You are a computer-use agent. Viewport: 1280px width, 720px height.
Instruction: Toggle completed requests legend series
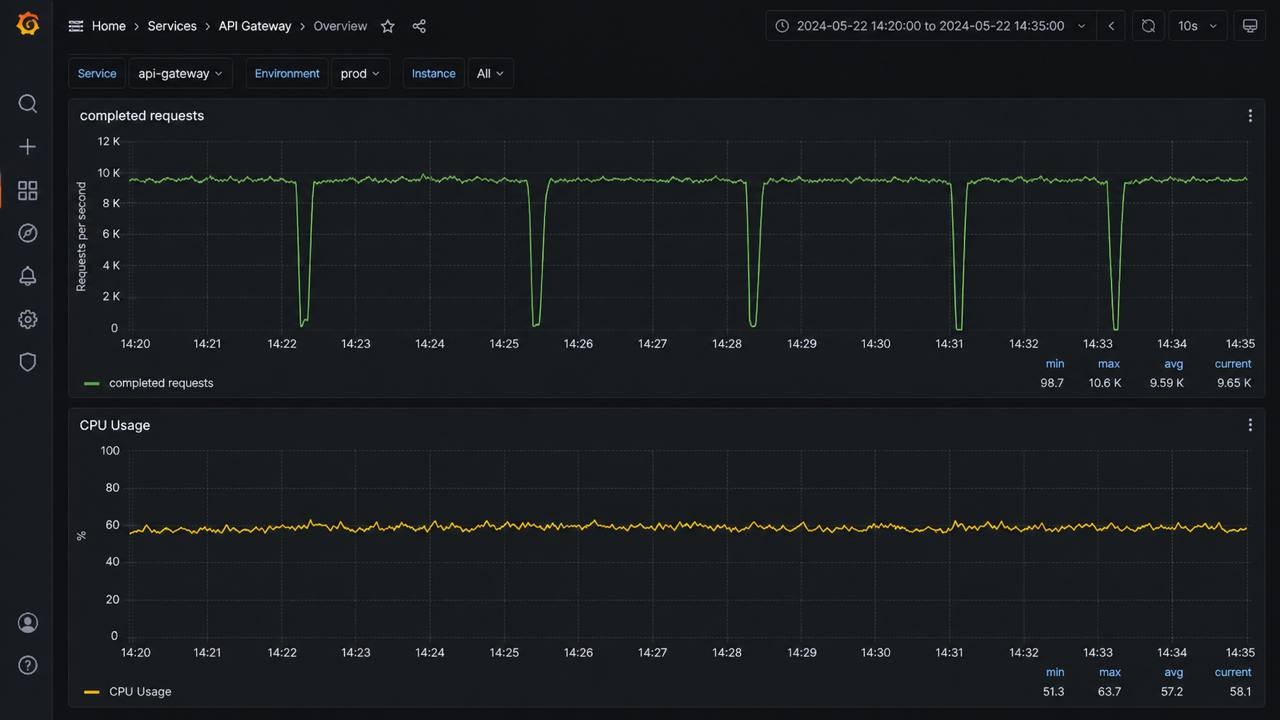coord(161,383)
